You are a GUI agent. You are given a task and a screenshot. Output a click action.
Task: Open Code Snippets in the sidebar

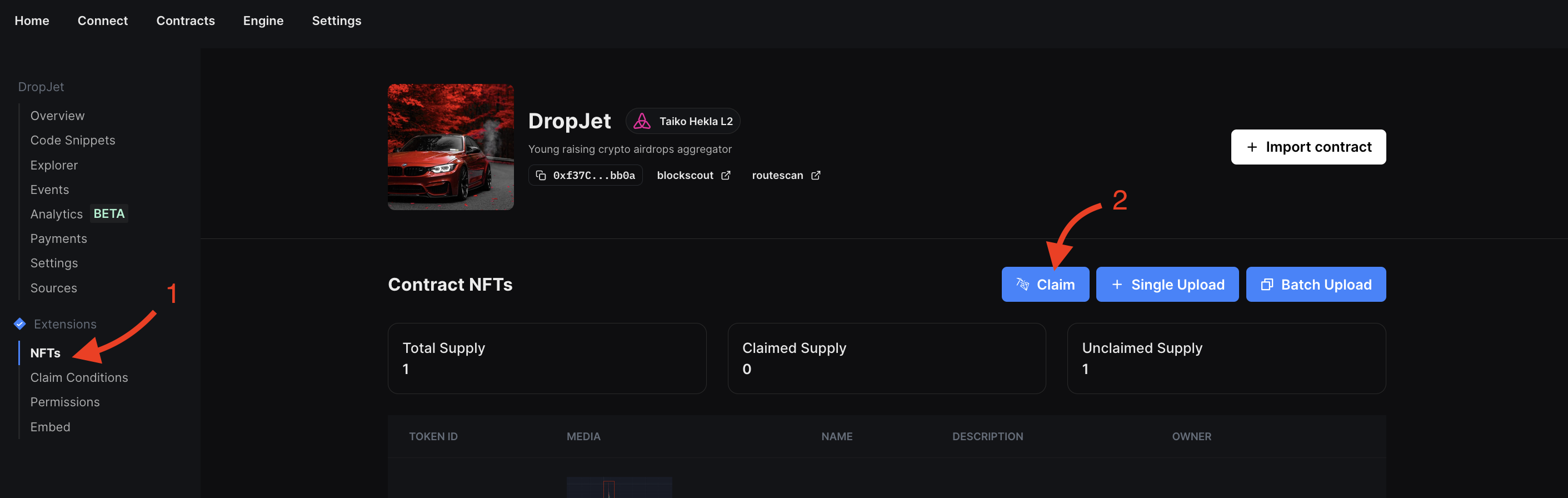point(72,140)
